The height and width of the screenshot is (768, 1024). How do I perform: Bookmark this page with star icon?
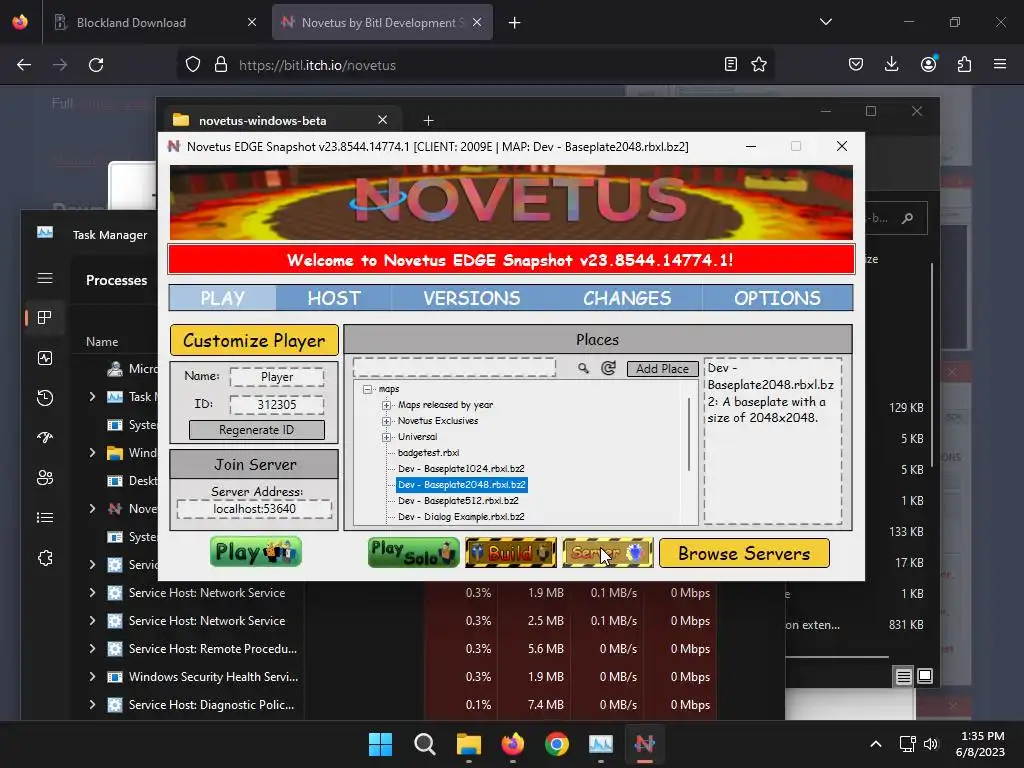pos(759,65)
